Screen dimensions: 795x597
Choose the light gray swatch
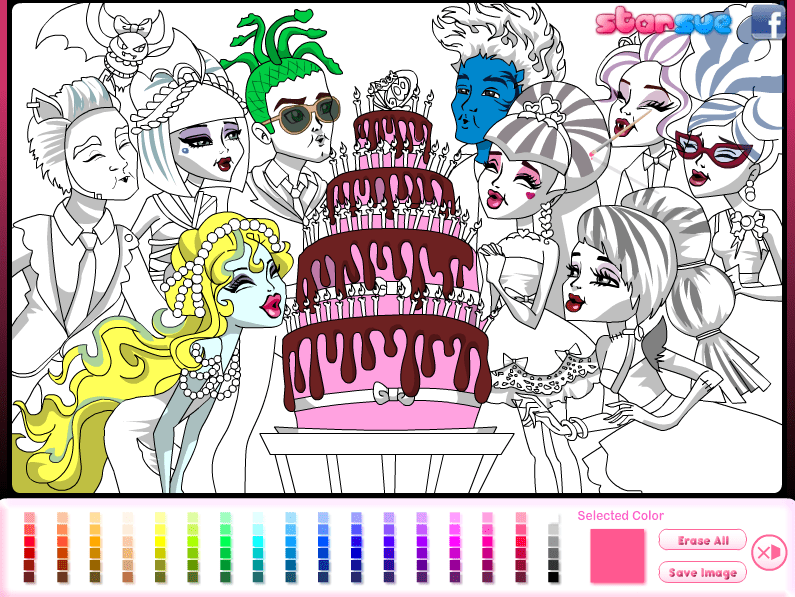[553, 529]
